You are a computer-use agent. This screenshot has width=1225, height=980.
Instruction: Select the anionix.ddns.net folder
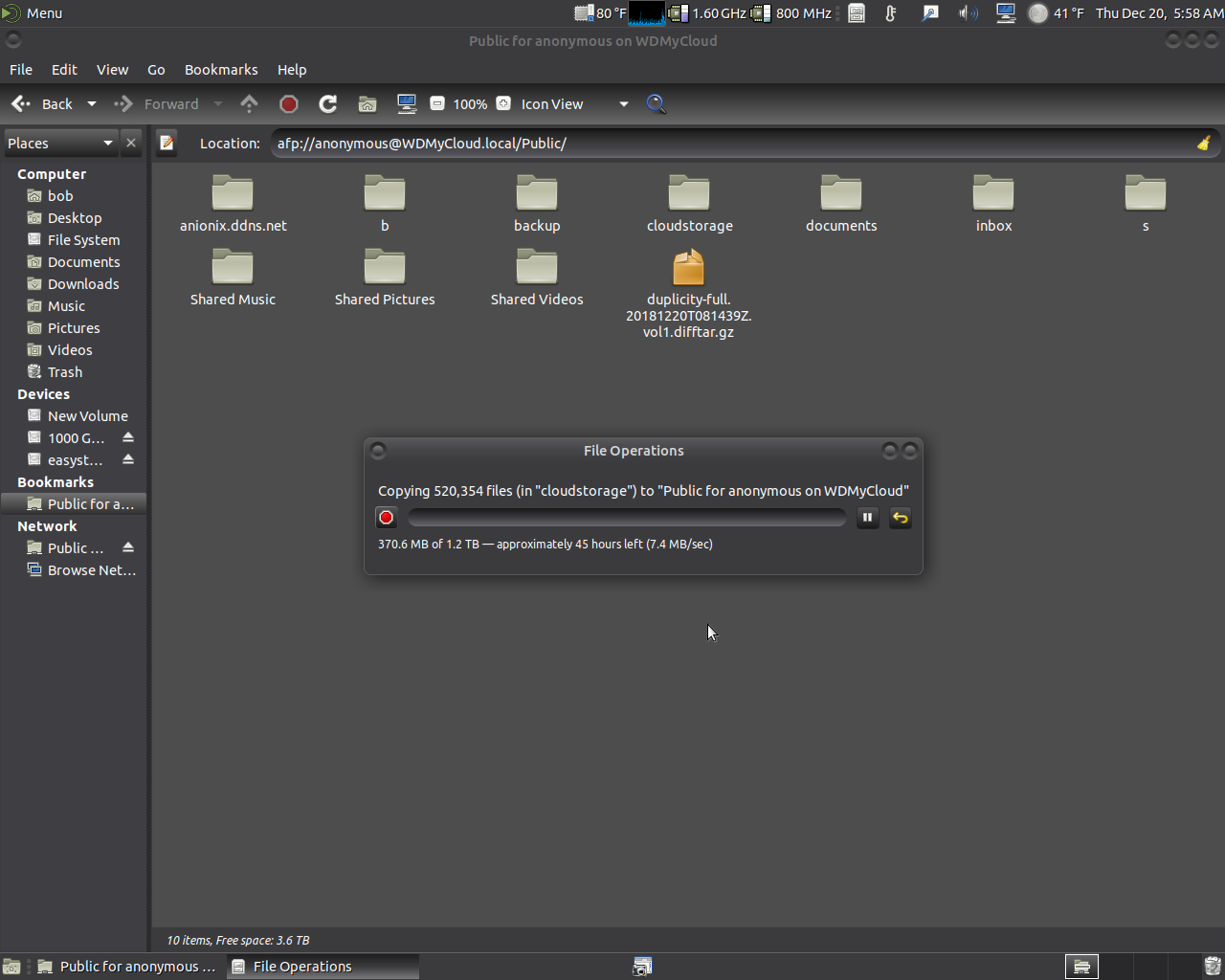pyautogui.click(x=233, y=204)
